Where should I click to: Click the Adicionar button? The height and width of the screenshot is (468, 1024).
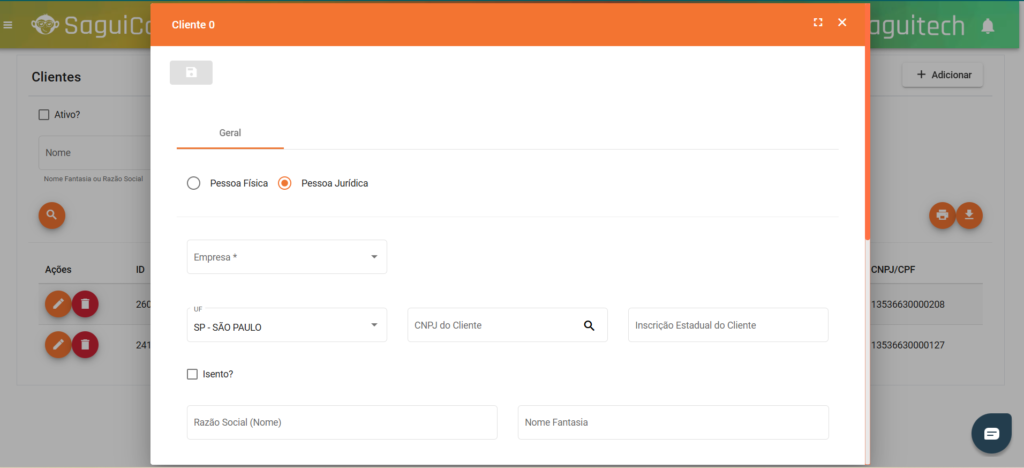[942, 75]
